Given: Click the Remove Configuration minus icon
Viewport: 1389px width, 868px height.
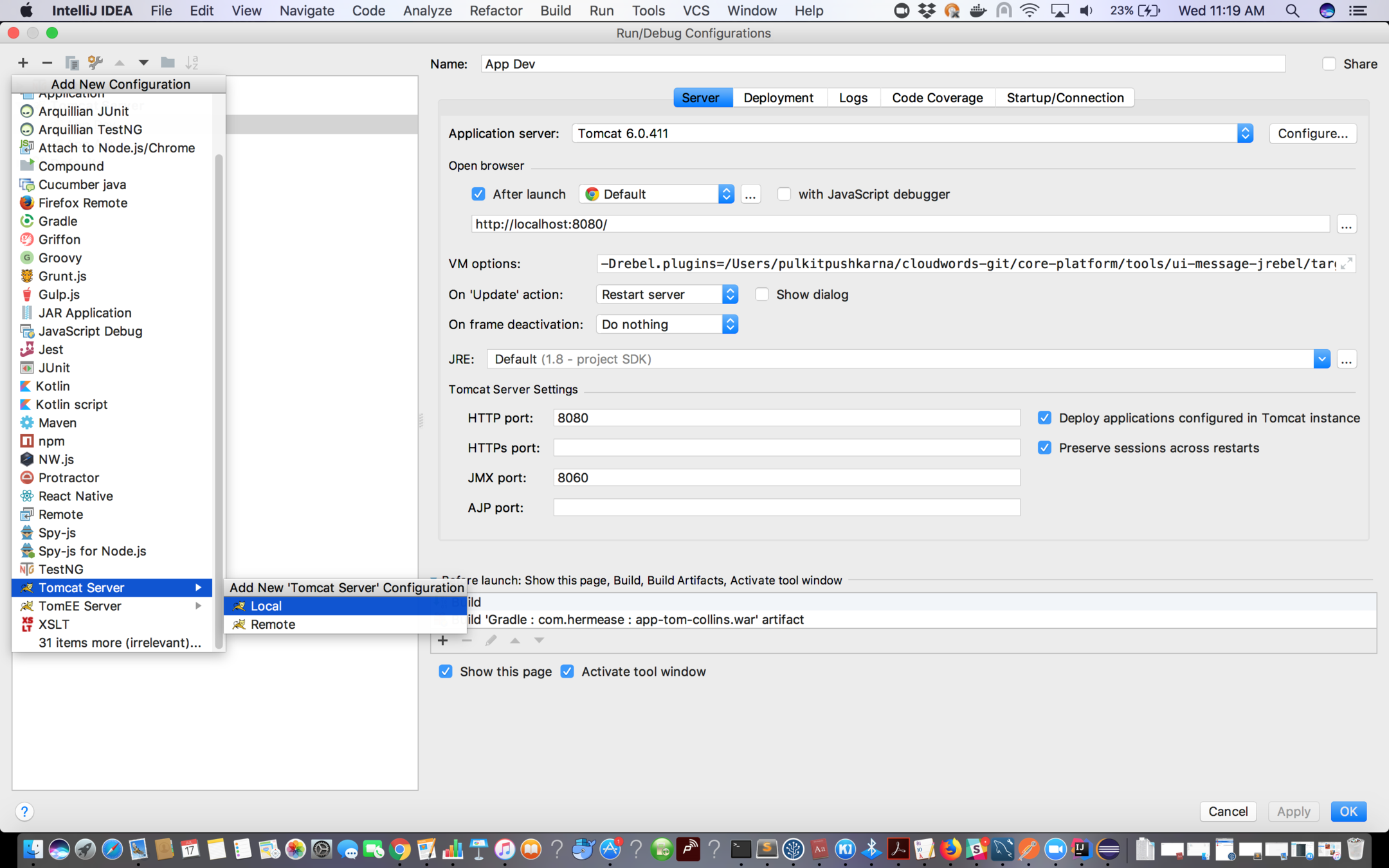Looking at the screenshot, I should (x=47, y=62).
